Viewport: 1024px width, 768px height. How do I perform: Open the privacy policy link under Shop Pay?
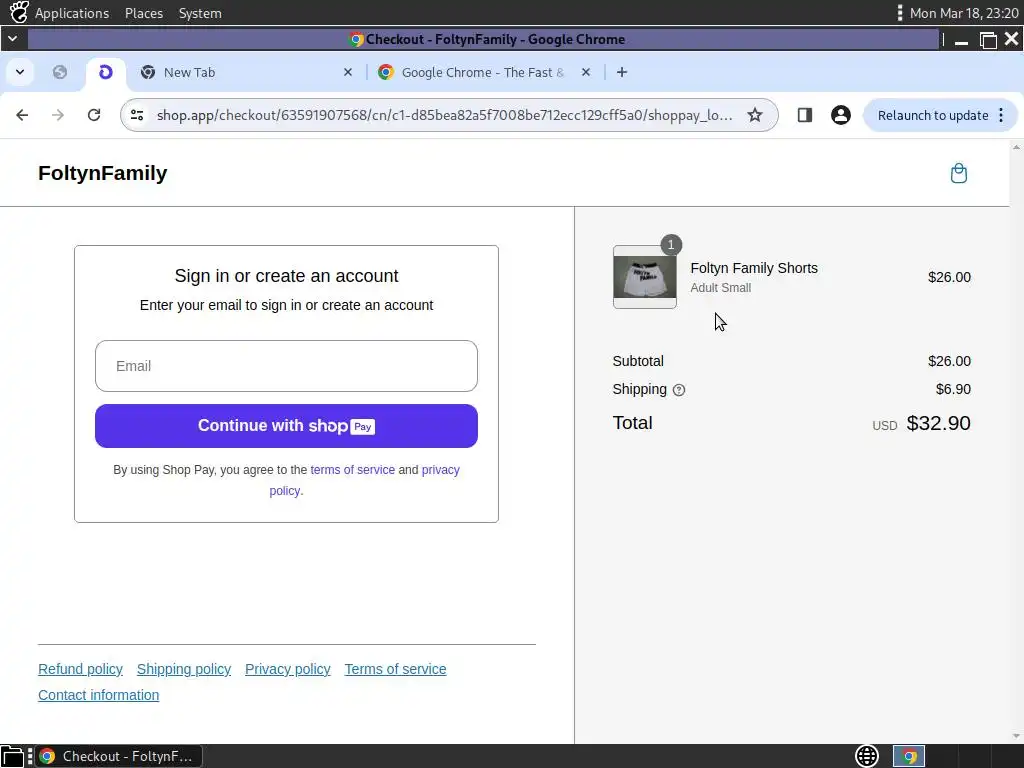click(440, 470)
